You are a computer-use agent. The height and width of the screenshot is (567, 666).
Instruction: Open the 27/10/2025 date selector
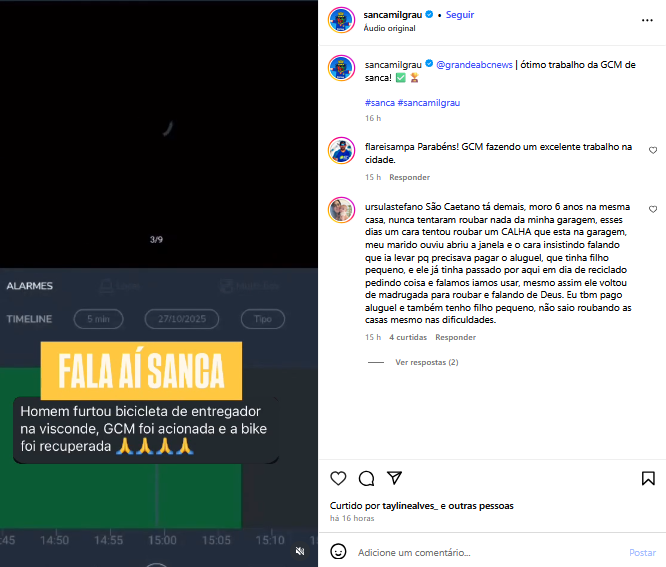coord(182,319)
